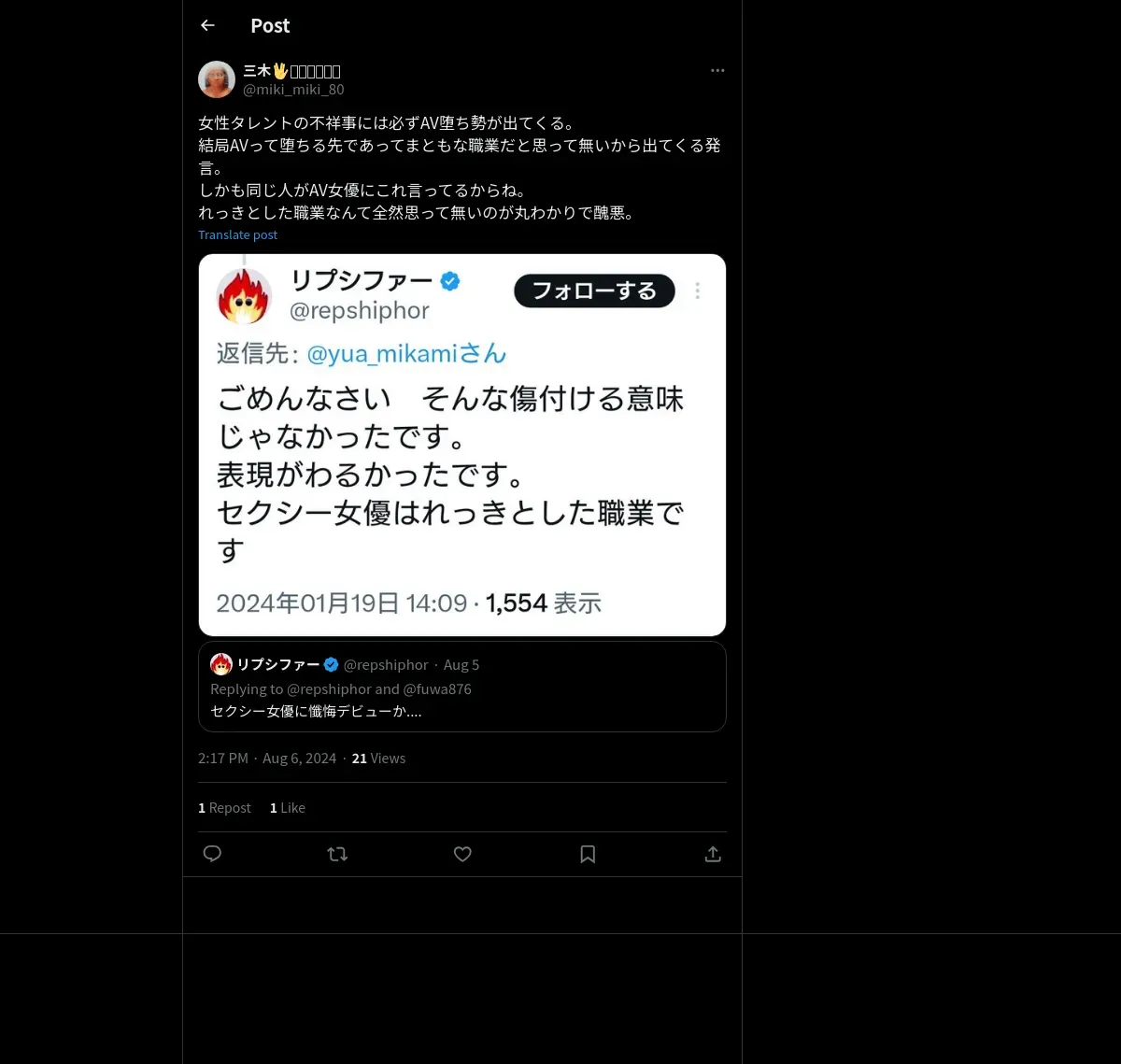The image size is (1121, 1064).
Task: Click the quoted post's flame avatar
Action: pyautogui.click(x=221, y=664)
